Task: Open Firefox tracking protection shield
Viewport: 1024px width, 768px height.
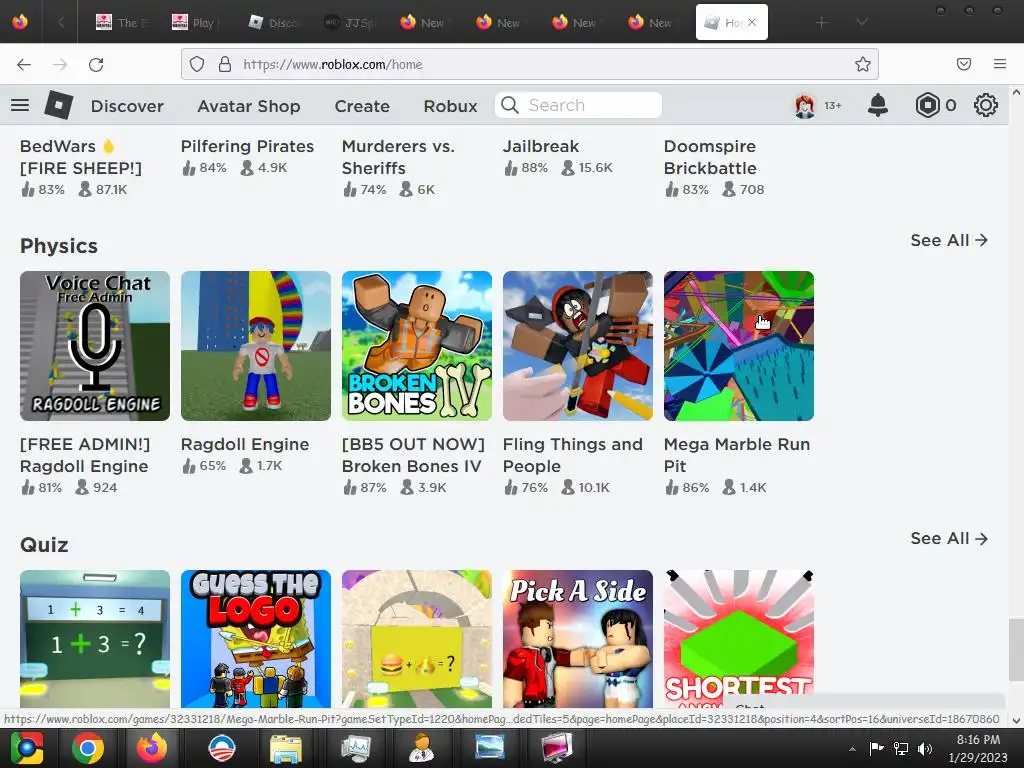Action: tap(197, 64)
